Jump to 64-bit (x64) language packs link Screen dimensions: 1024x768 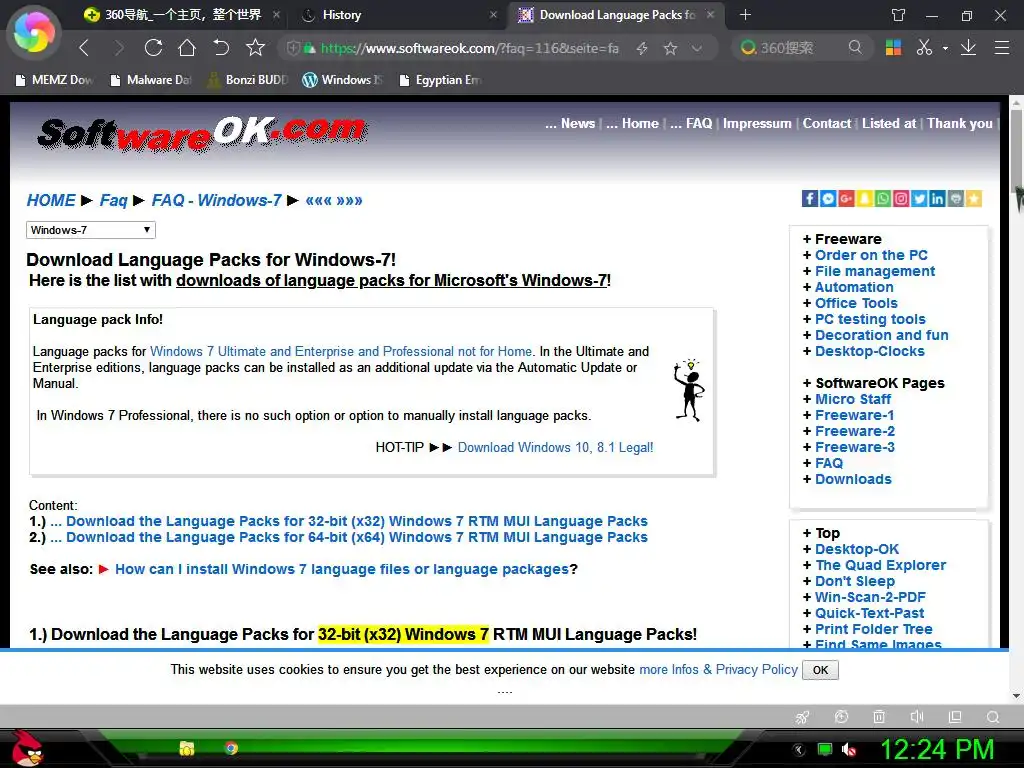(357, 537)
